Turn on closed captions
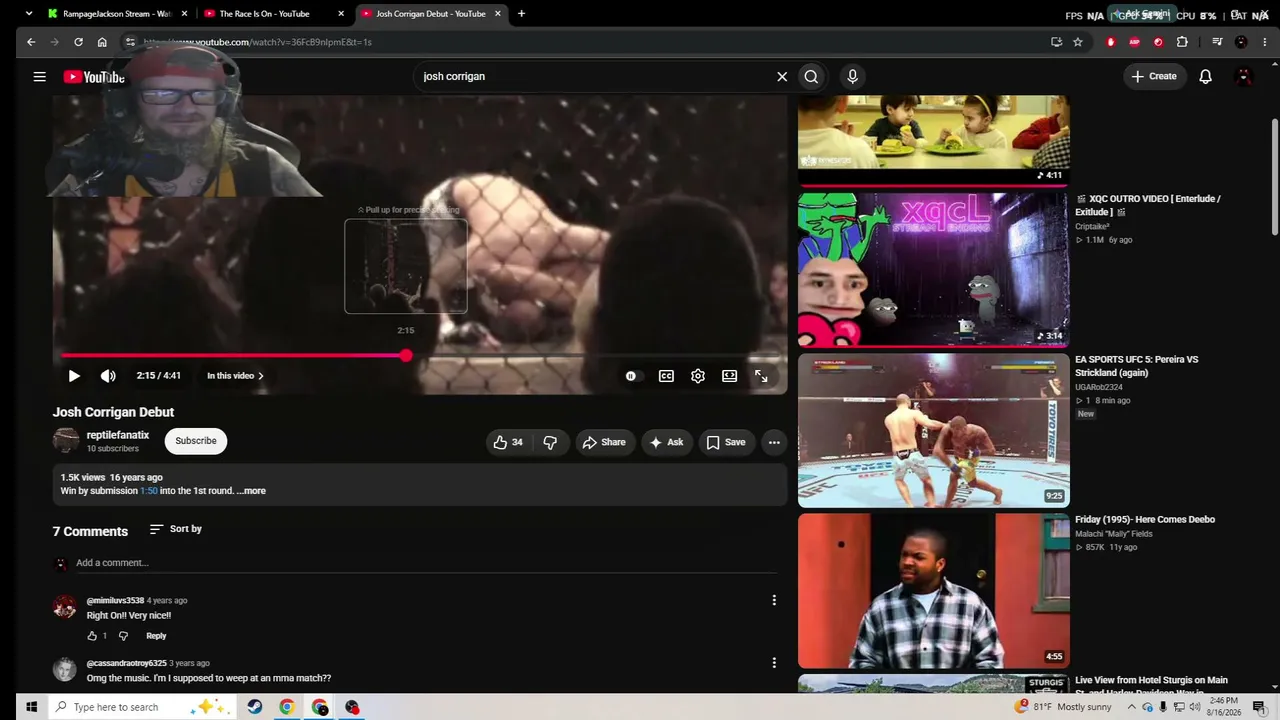Screen dimensions: 1280x720 pos(666,376)
